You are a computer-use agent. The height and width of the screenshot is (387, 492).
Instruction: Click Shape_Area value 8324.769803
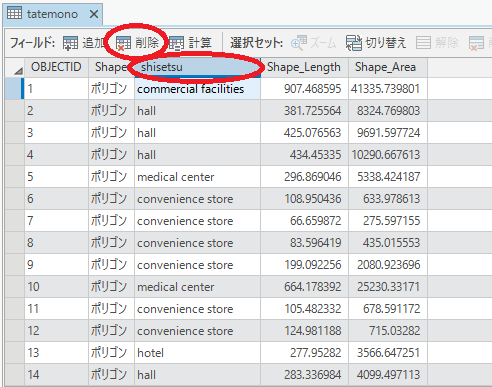[388, 111]
